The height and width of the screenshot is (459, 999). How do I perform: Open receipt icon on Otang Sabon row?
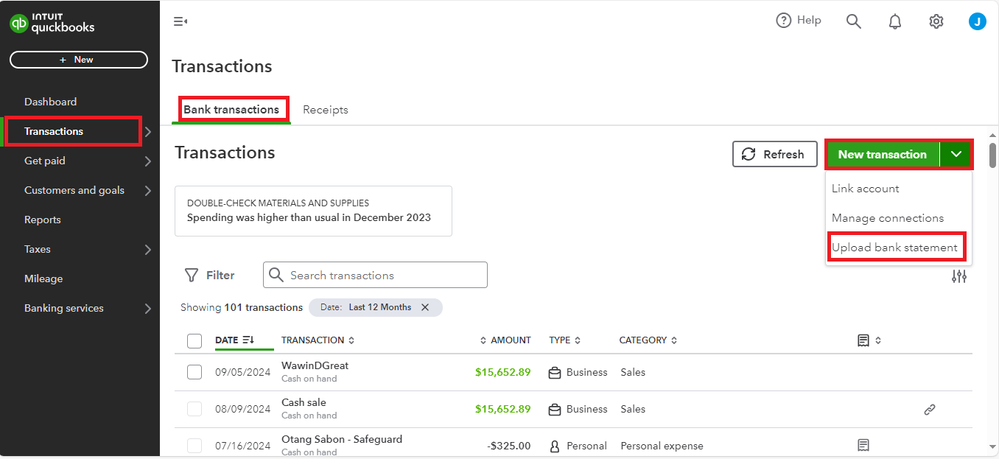pyautogui.click(x=863, y=445)
